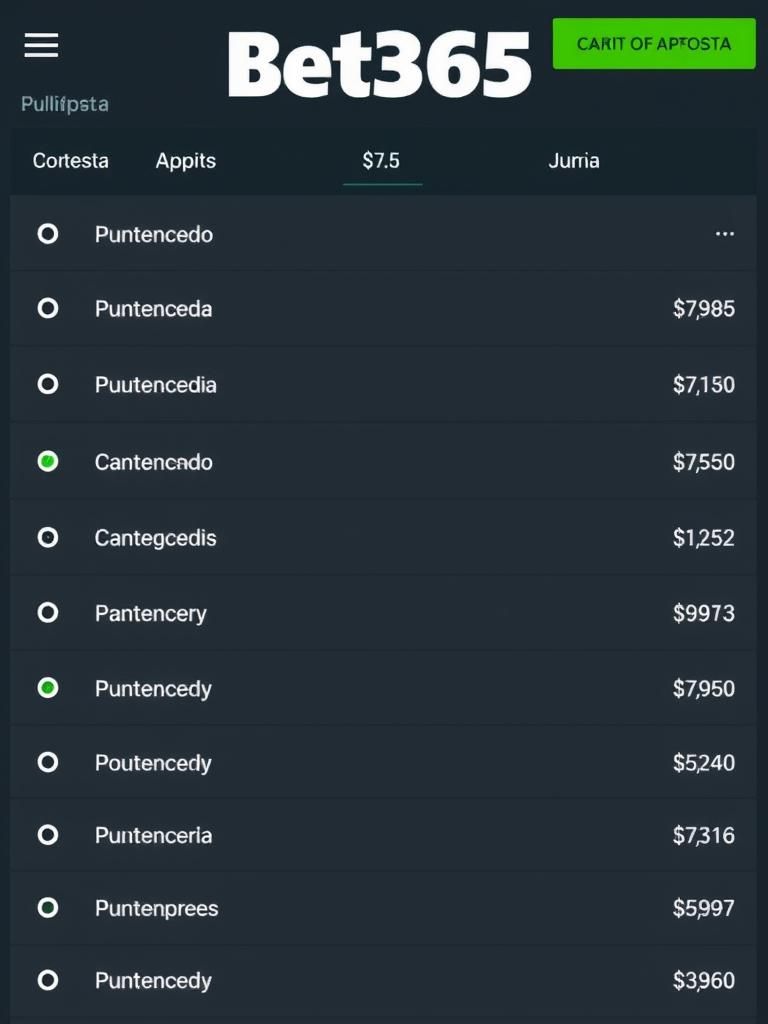The width and height of the screenshot is (768, 1024).
Task: Select the Cantegcedis radio button
Action: 48,537
